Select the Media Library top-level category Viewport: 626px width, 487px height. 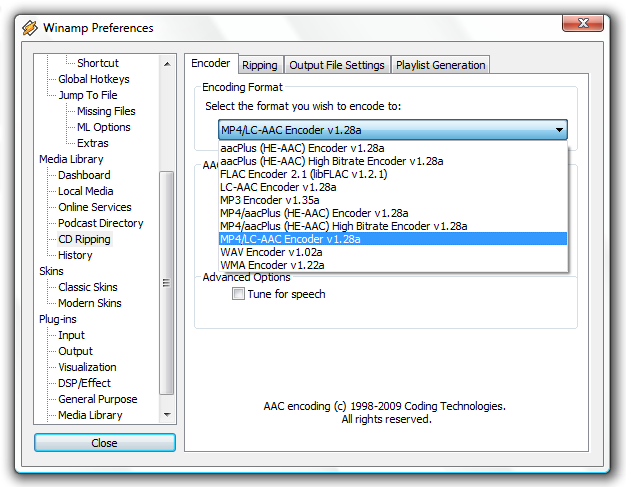pos(71,159)
